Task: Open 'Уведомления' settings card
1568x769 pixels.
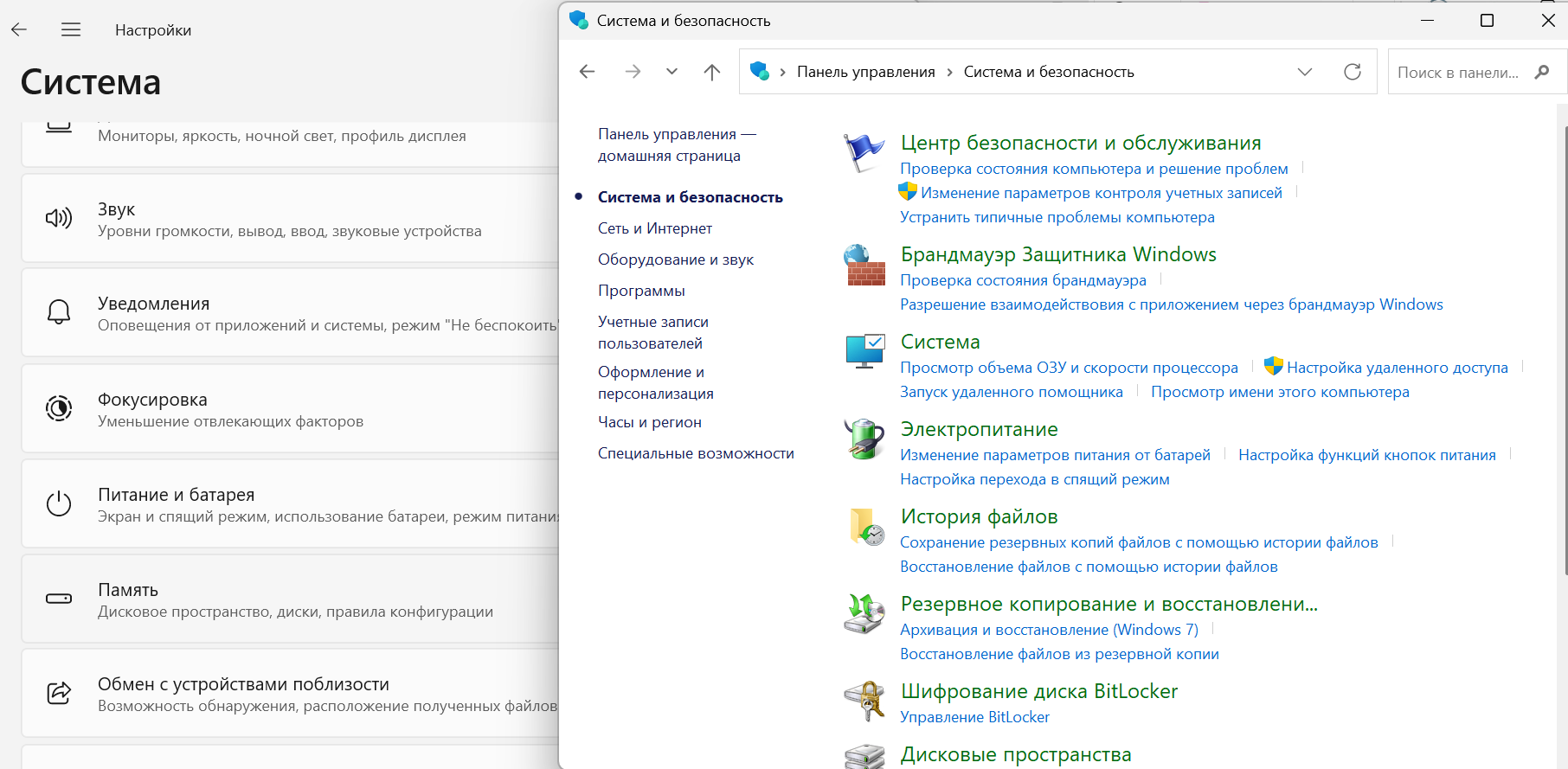Action: click(x=290, y=312)
